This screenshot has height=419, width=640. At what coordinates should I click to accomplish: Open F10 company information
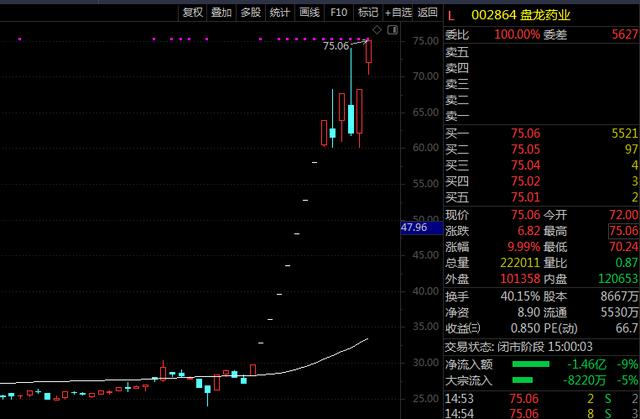coord(339,13)
